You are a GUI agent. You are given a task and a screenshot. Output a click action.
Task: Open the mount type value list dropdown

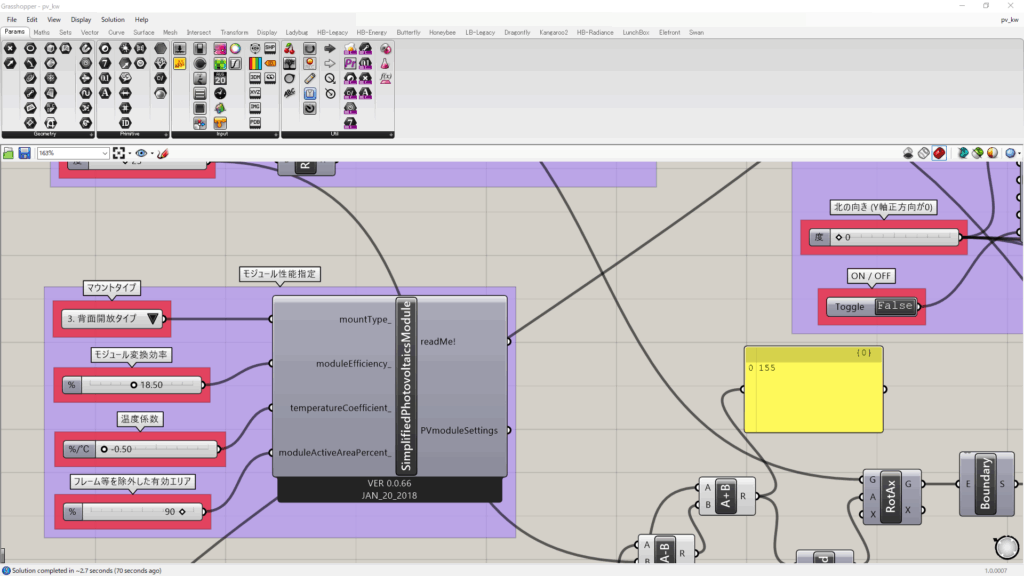coord(152,319)
